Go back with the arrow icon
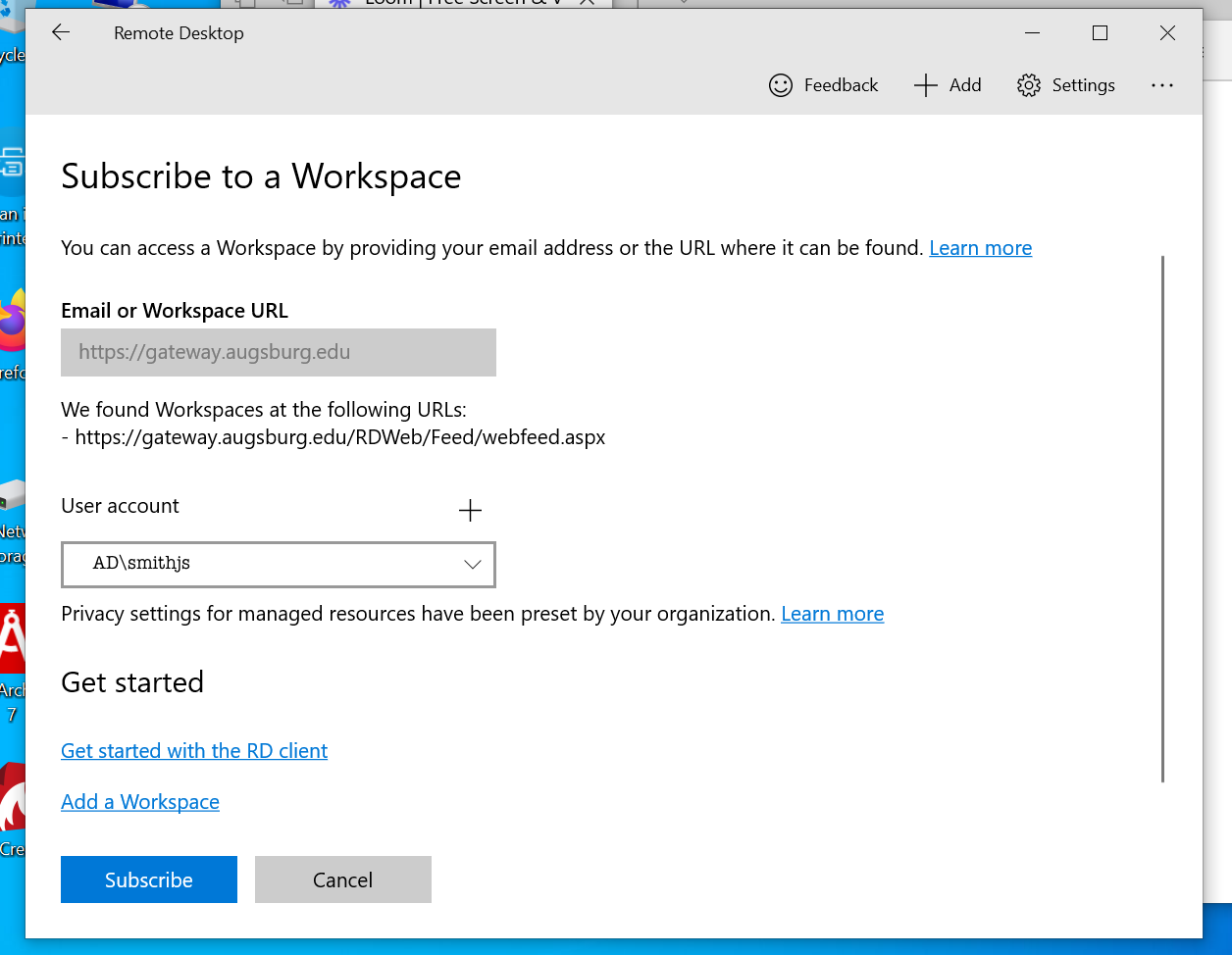This screenshot has width=1232, height=955. pos(61,32)
